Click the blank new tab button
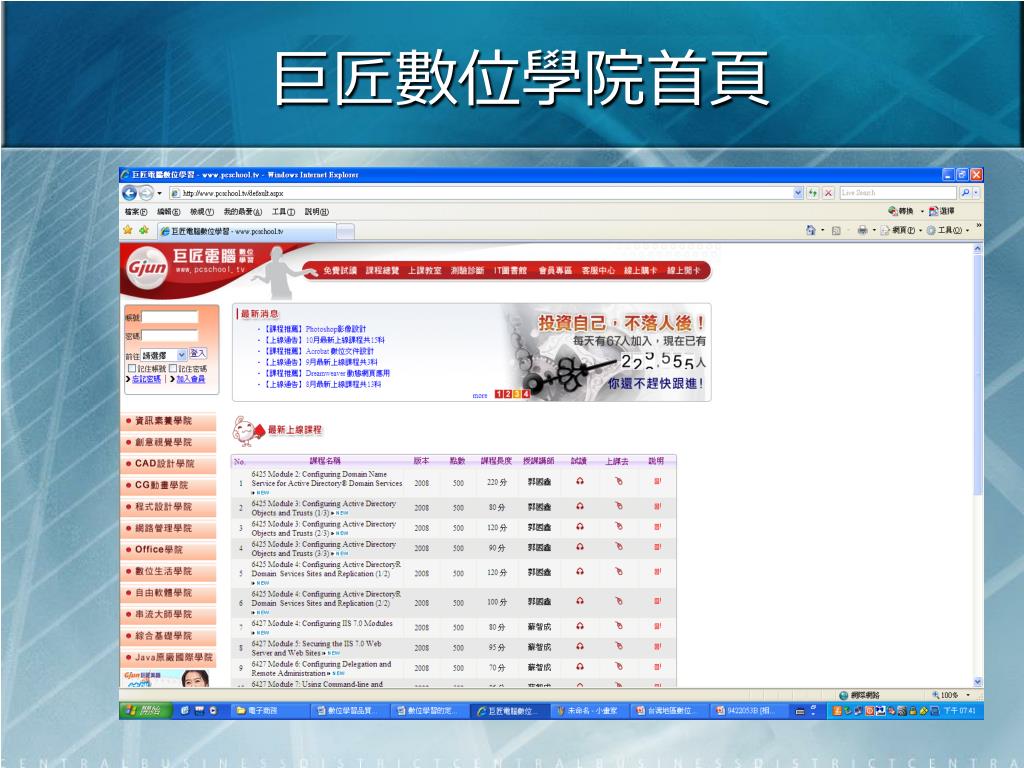1024x768 pixels. [346, 232]
